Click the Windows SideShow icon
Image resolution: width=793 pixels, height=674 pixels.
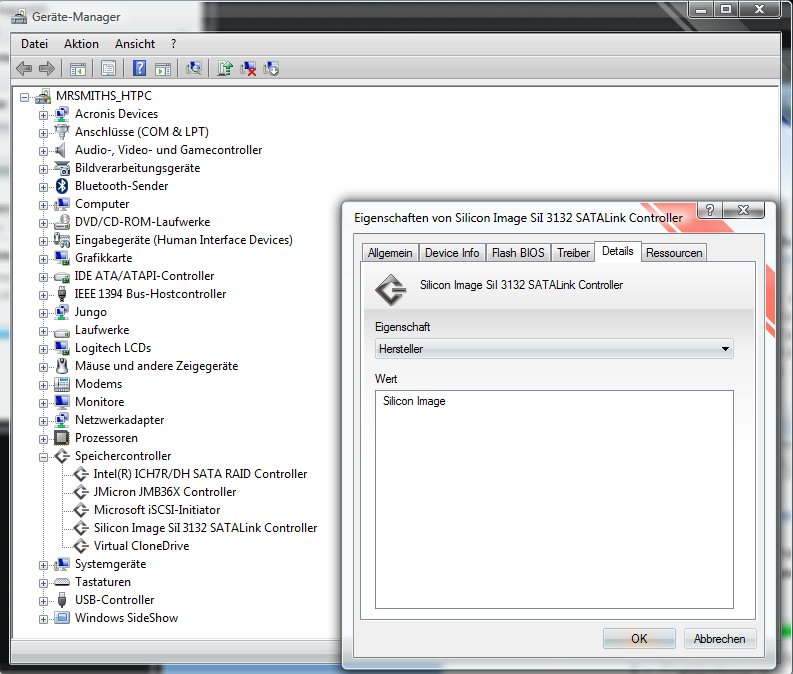coord(62,617)
